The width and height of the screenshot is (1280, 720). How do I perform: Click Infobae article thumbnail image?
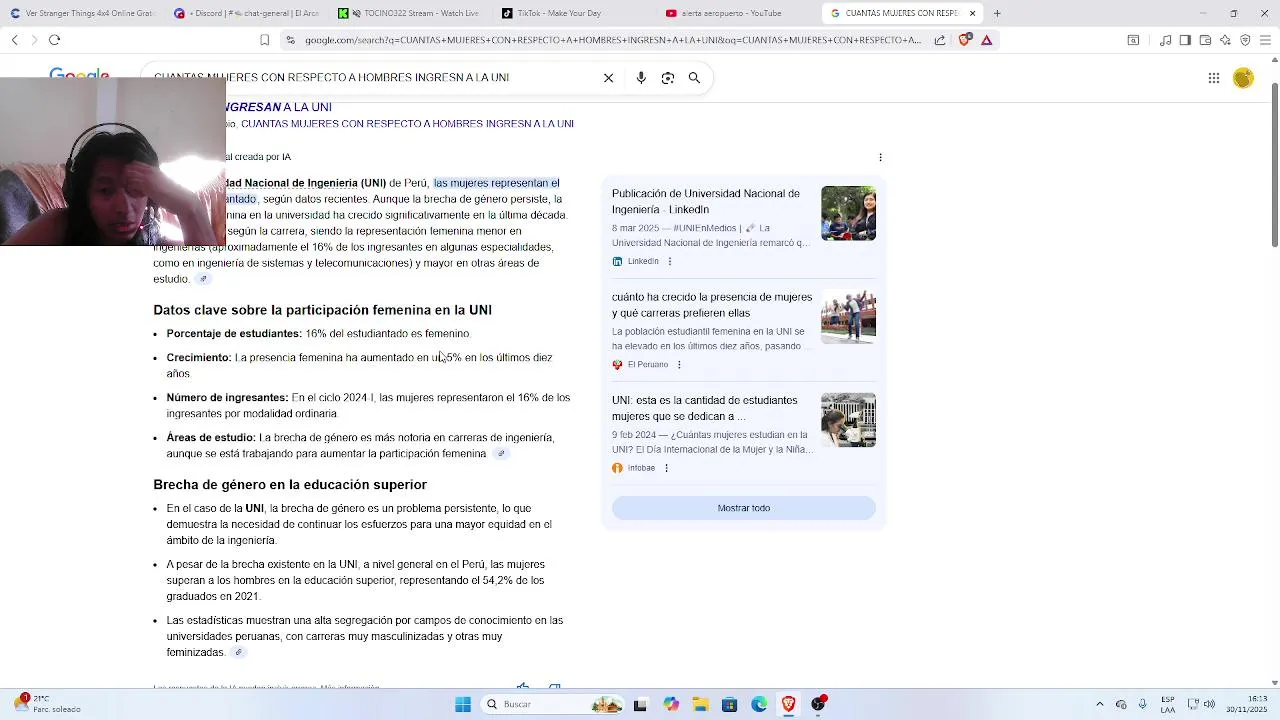(848, 420)
